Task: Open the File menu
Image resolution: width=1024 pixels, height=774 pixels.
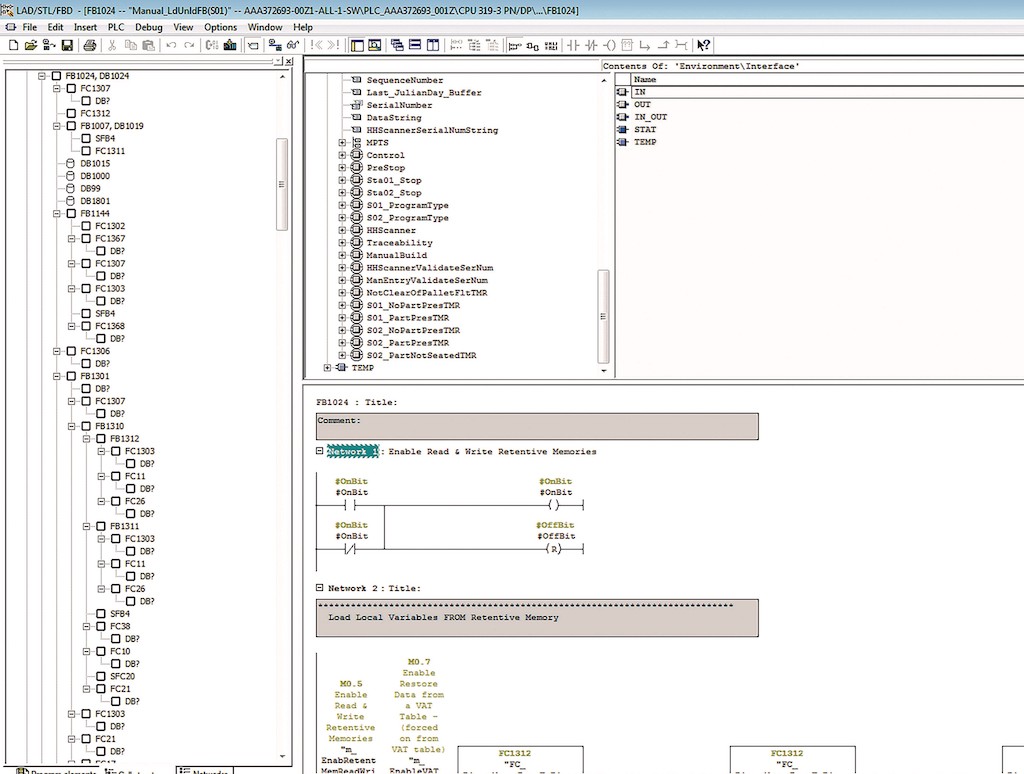Action: point(29,27)
